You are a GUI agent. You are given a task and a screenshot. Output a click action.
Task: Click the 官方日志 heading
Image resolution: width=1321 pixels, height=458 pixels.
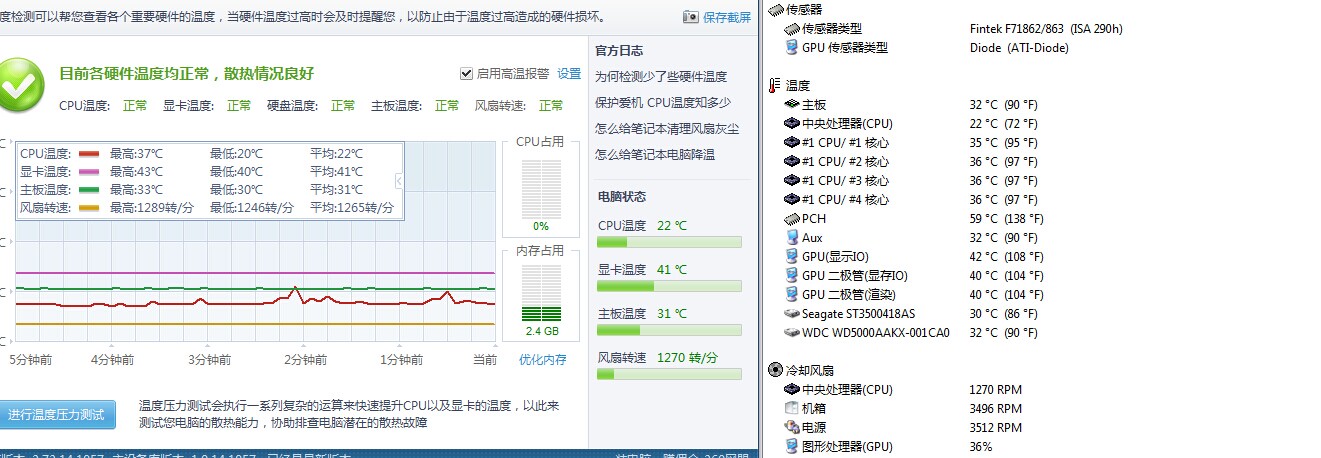pos(619,51)
